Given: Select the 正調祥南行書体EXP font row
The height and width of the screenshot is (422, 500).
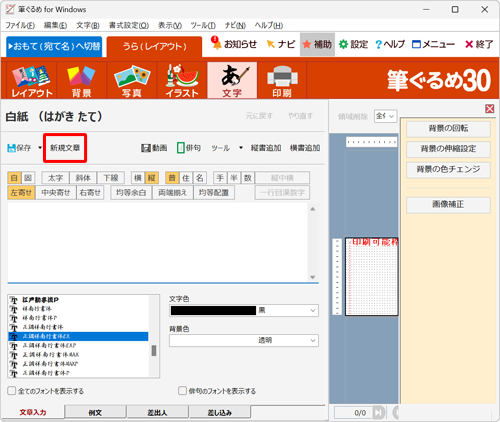Looking at the screenshot, I should 78,345.
